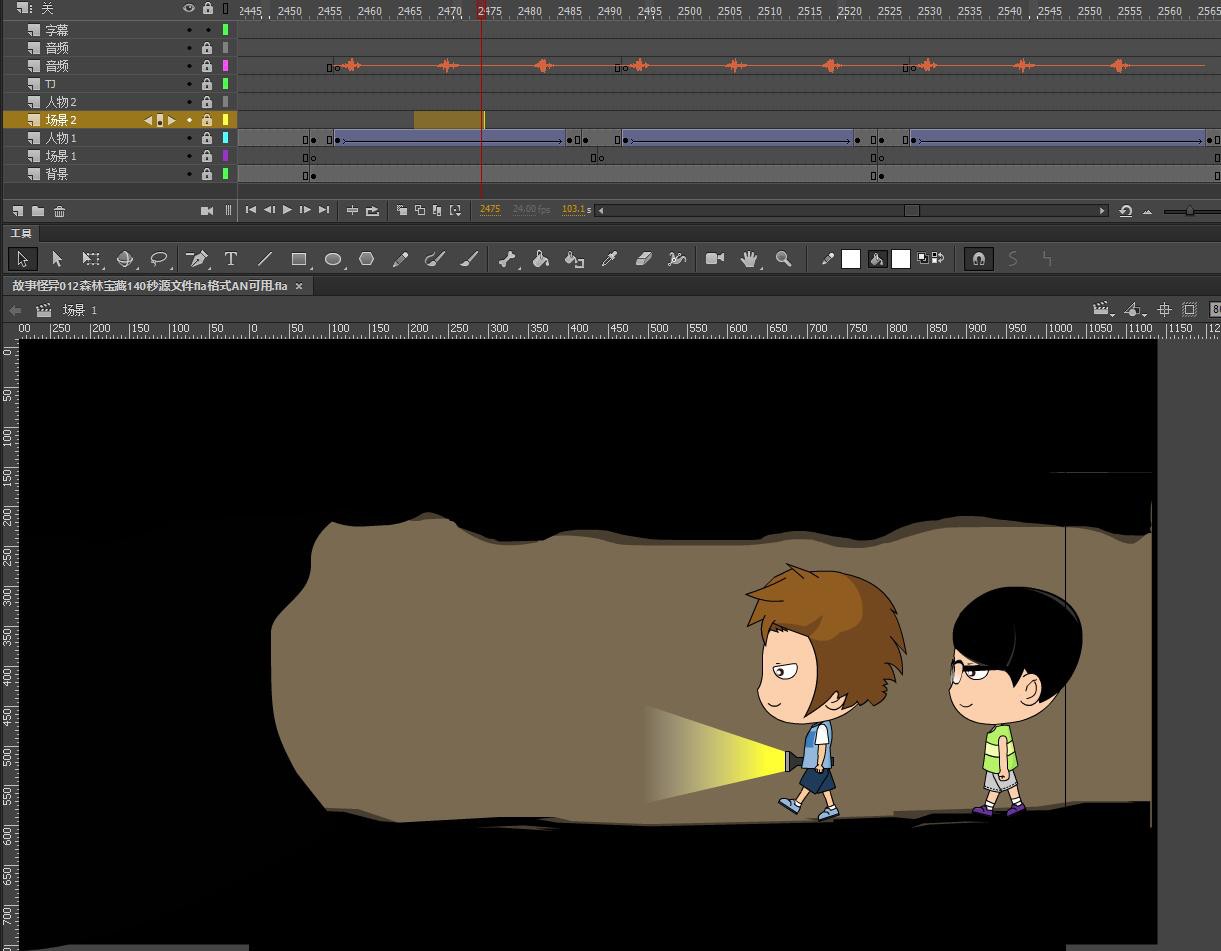Click the fill color bucket icon
This screenshot has height=951, width=1221.
pyautogui.click(x=877, y=259)
